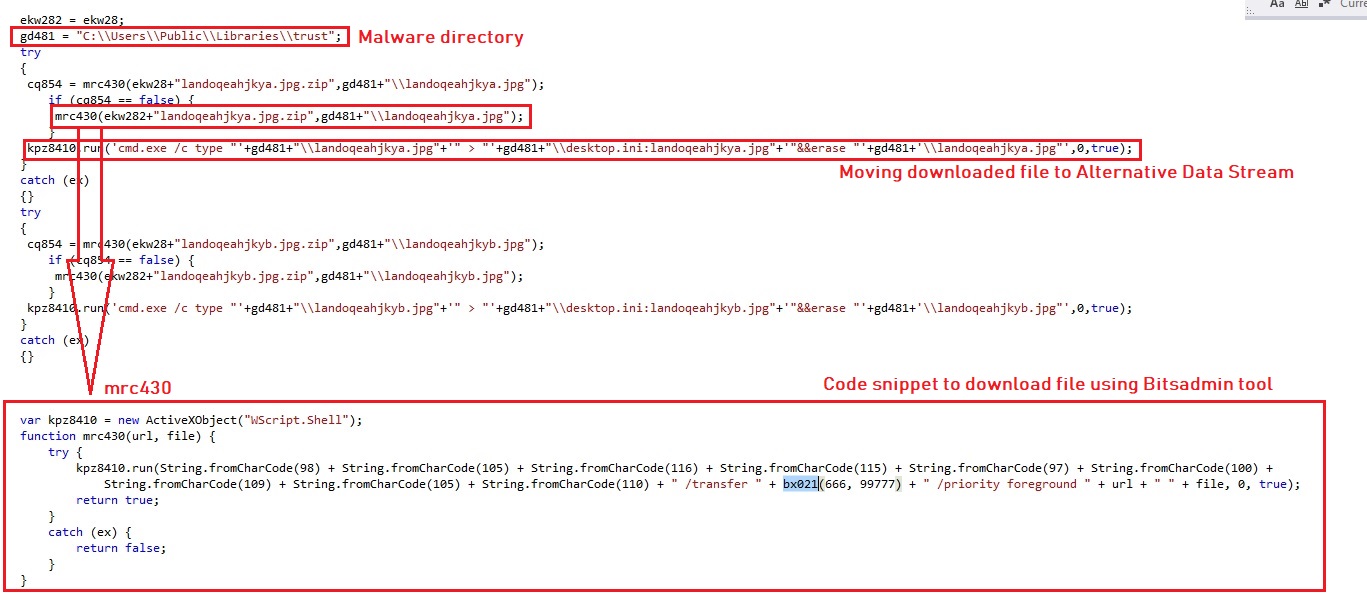This screenshot has height=598, width=1367.
Task: Click the String.fromCharCode(116) expression
Action: pos(618,468)
